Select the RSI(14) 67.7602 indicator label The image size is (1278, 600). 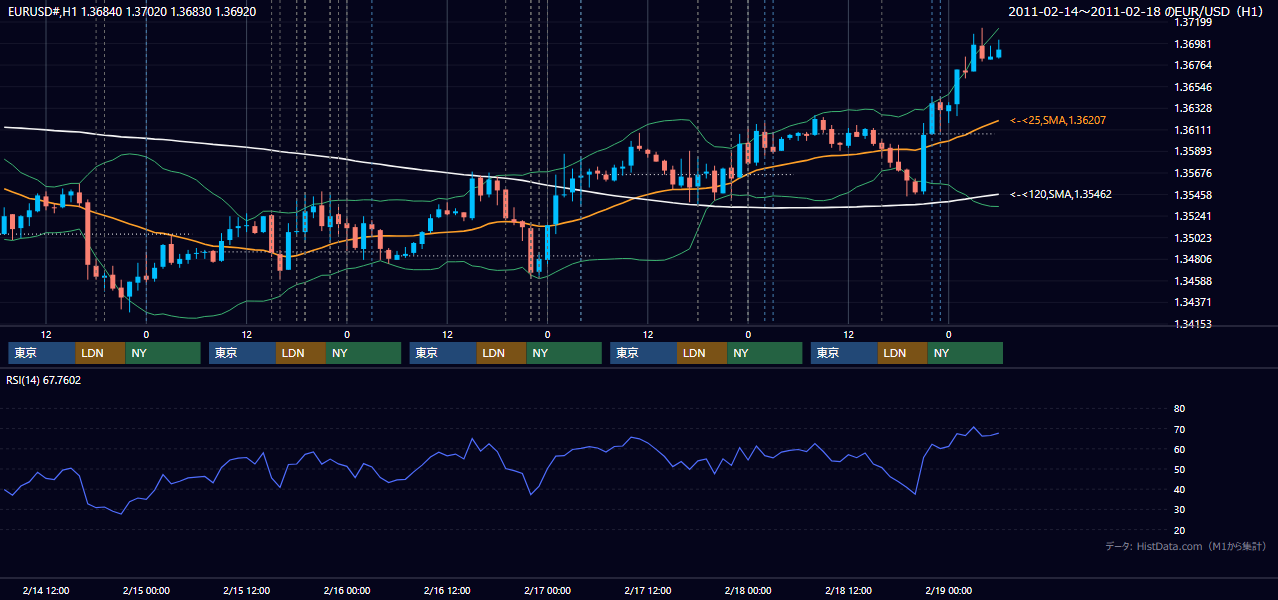[x=44, y=380]
